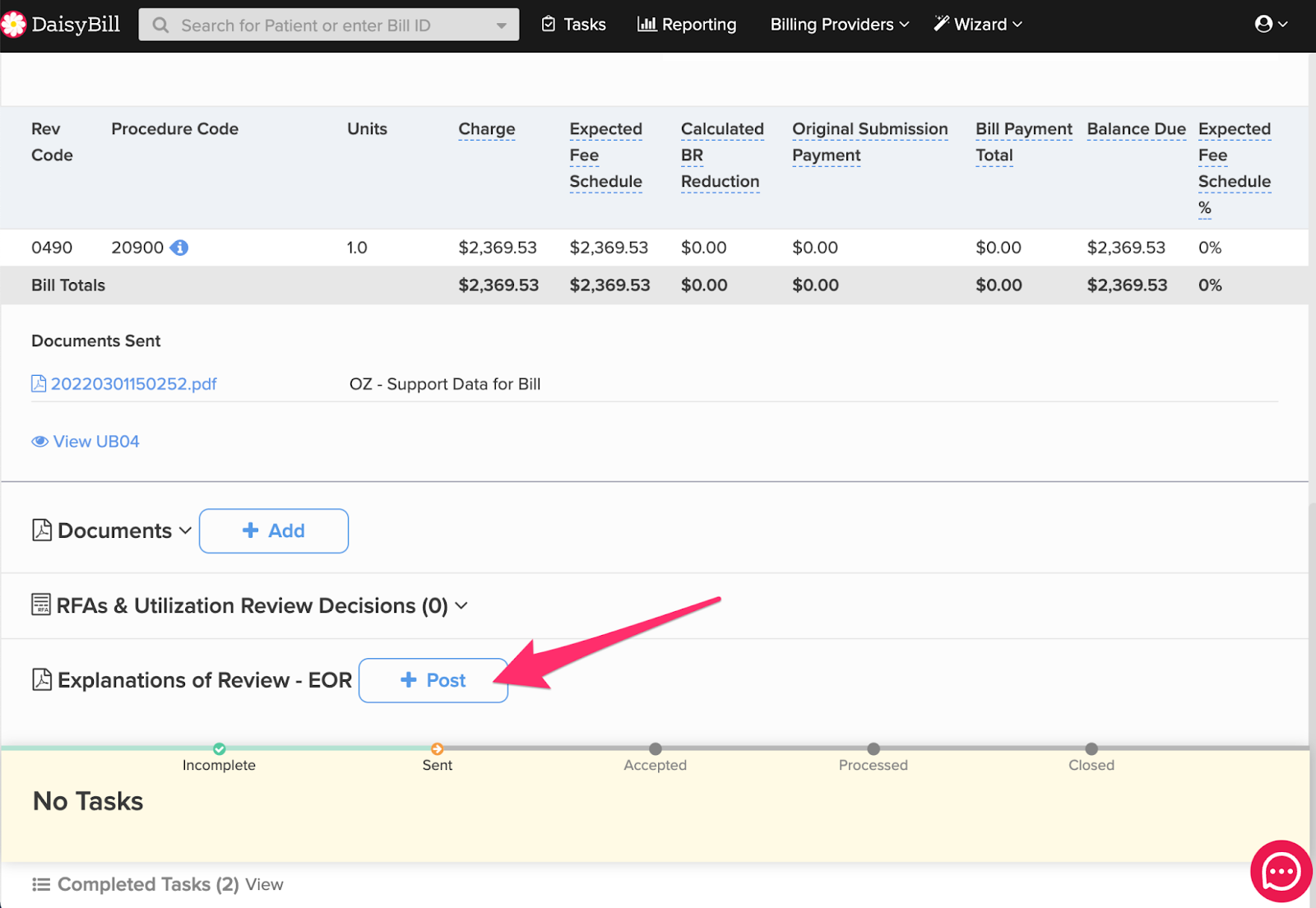
Task: Click the PDF icon beside 20220301150252.pdf
Action: coord(39,384)
